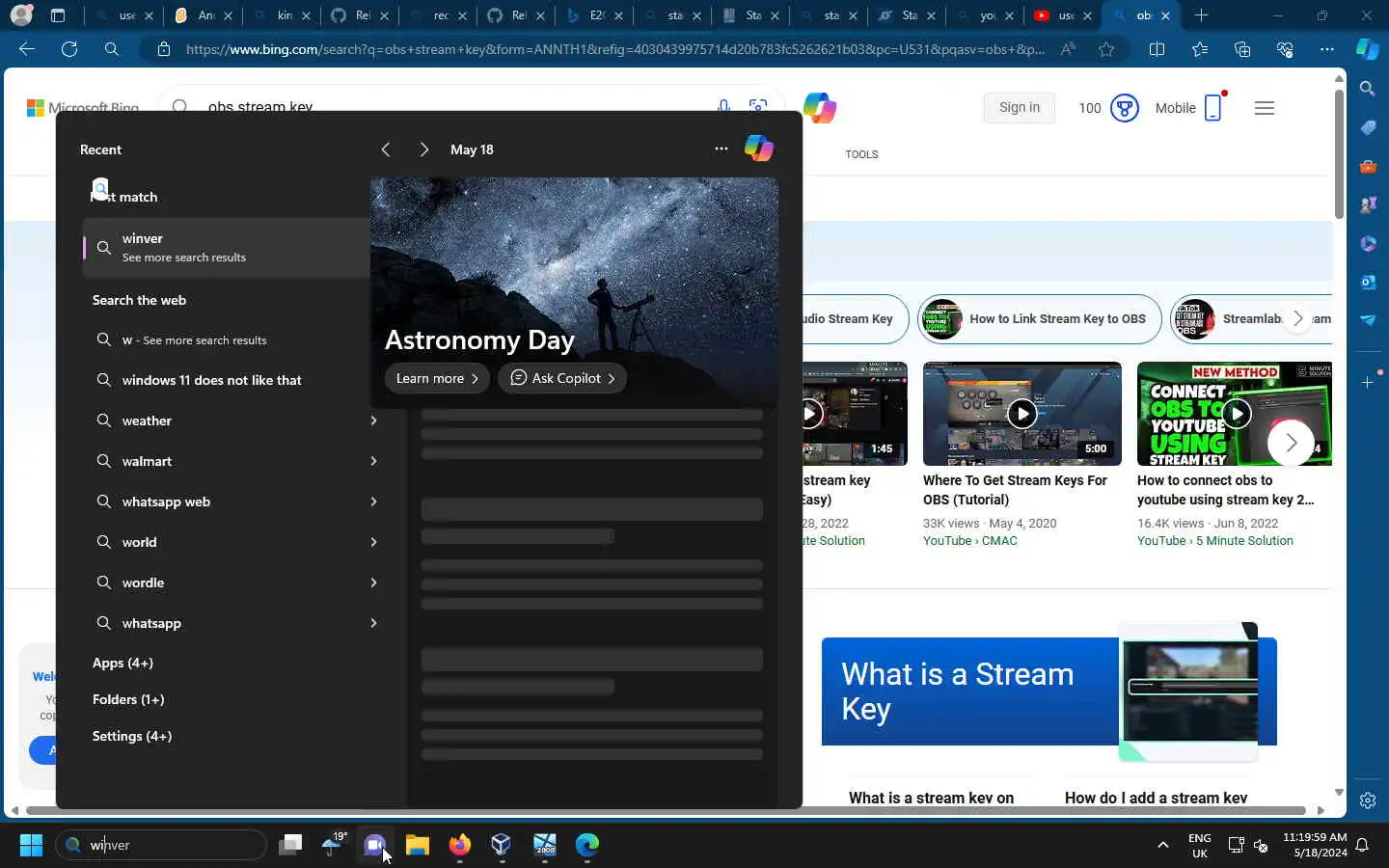1389x868 pixels.
Task: Open sidebar settings gear icon
Action: [x=1368, y=800]
